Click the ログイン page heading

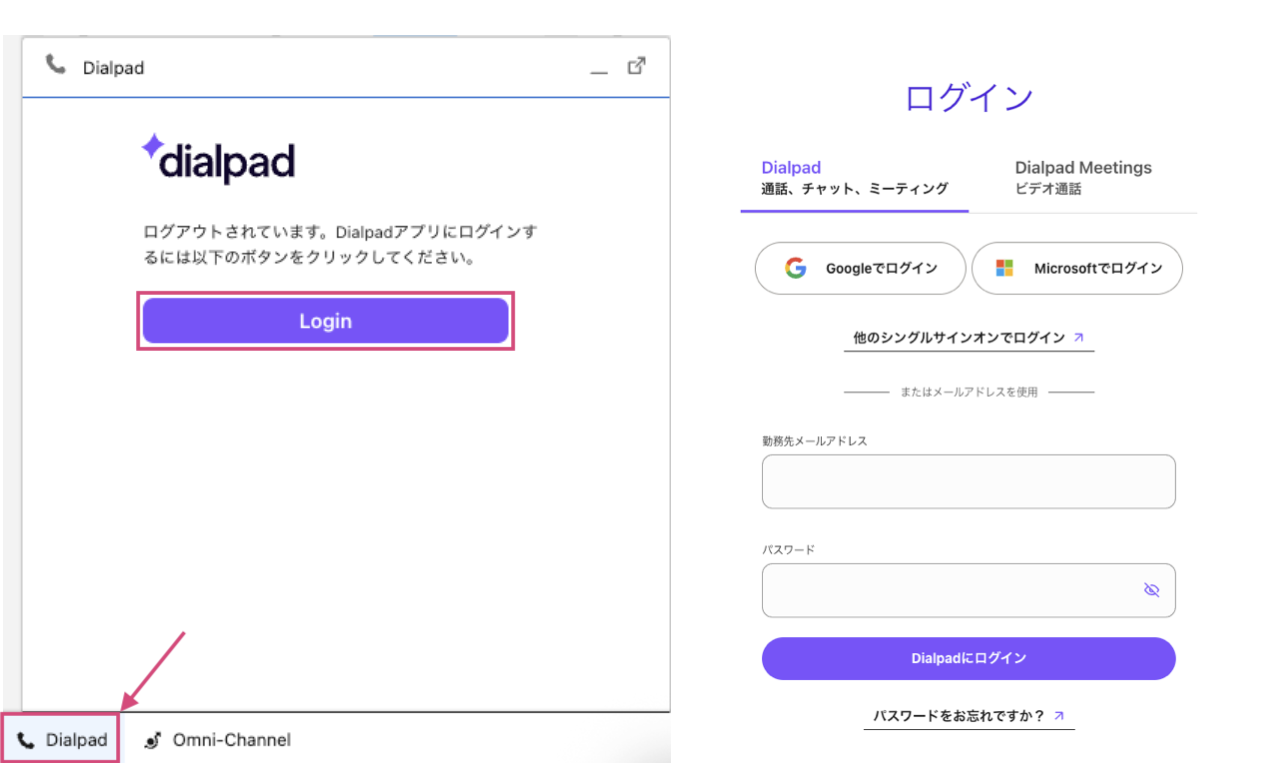click(968, 98)
